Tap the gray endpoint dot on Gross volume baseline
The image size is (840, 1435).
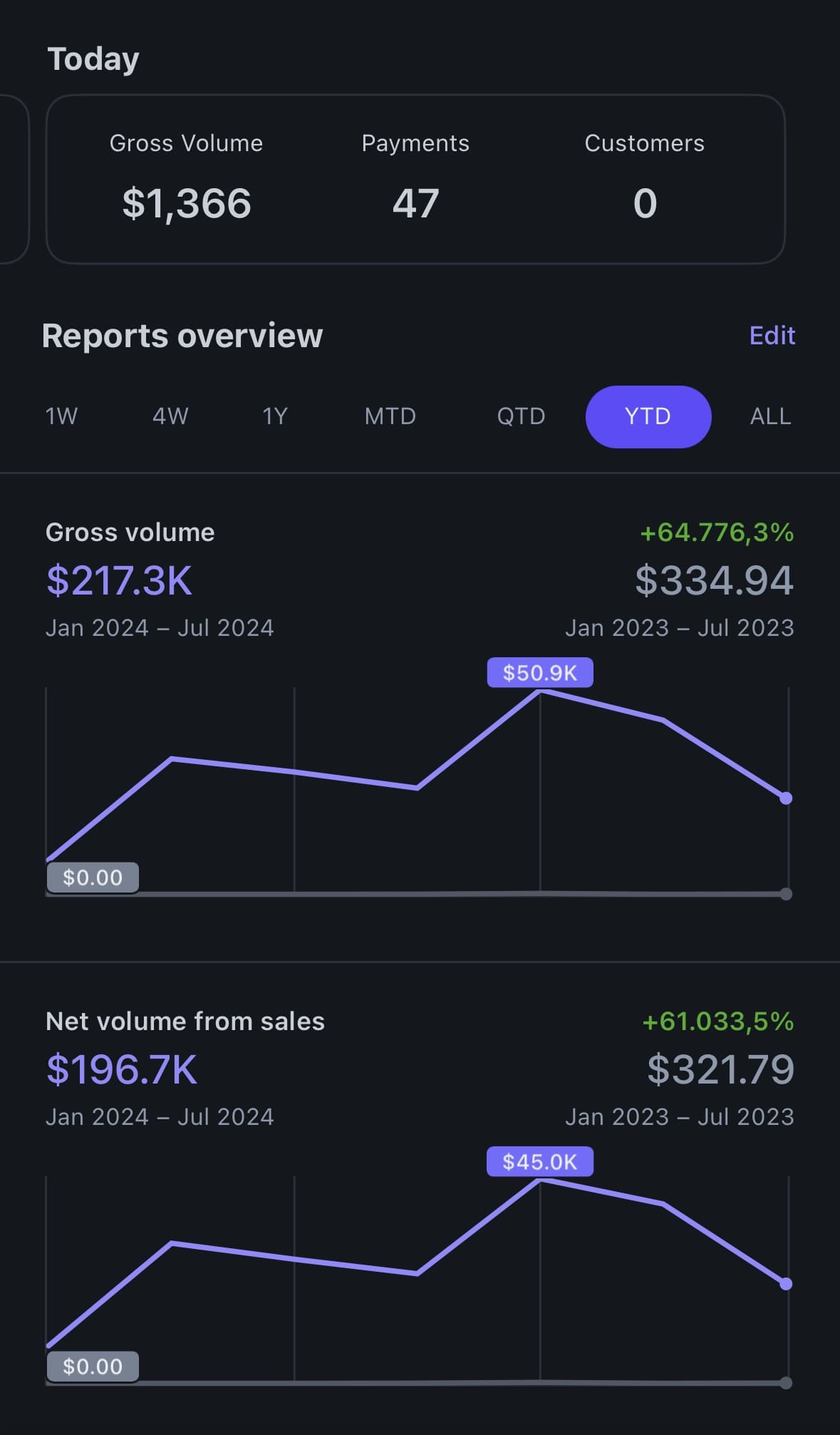pyautogui.click(x=786, y=894)
